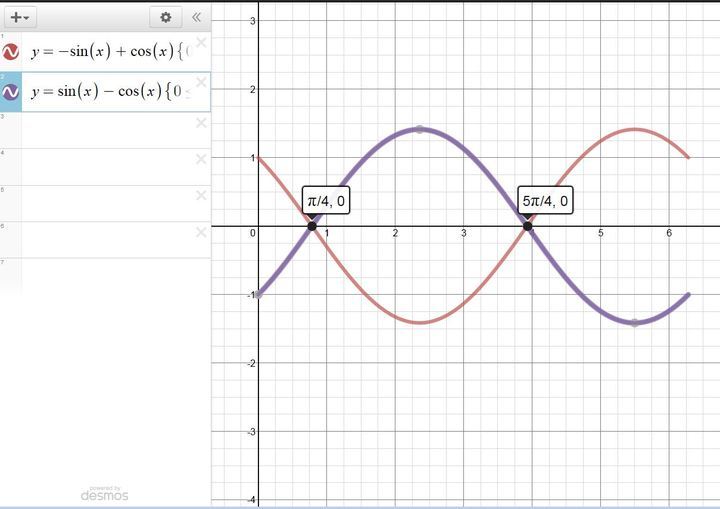The width and height of the screenshot is (720, 509).
Task: Collapse the expression list with double chevron
Action: point(196,17)
